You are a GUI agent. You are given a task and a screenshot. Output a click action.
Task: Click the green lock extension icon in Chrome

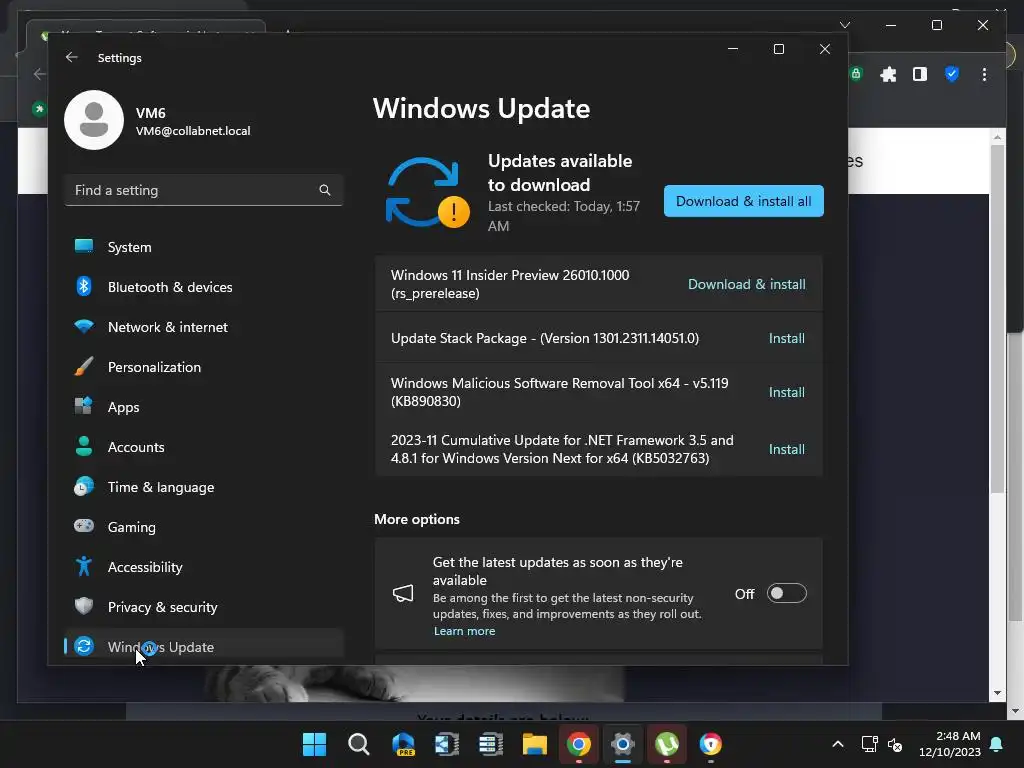point(856,74)
